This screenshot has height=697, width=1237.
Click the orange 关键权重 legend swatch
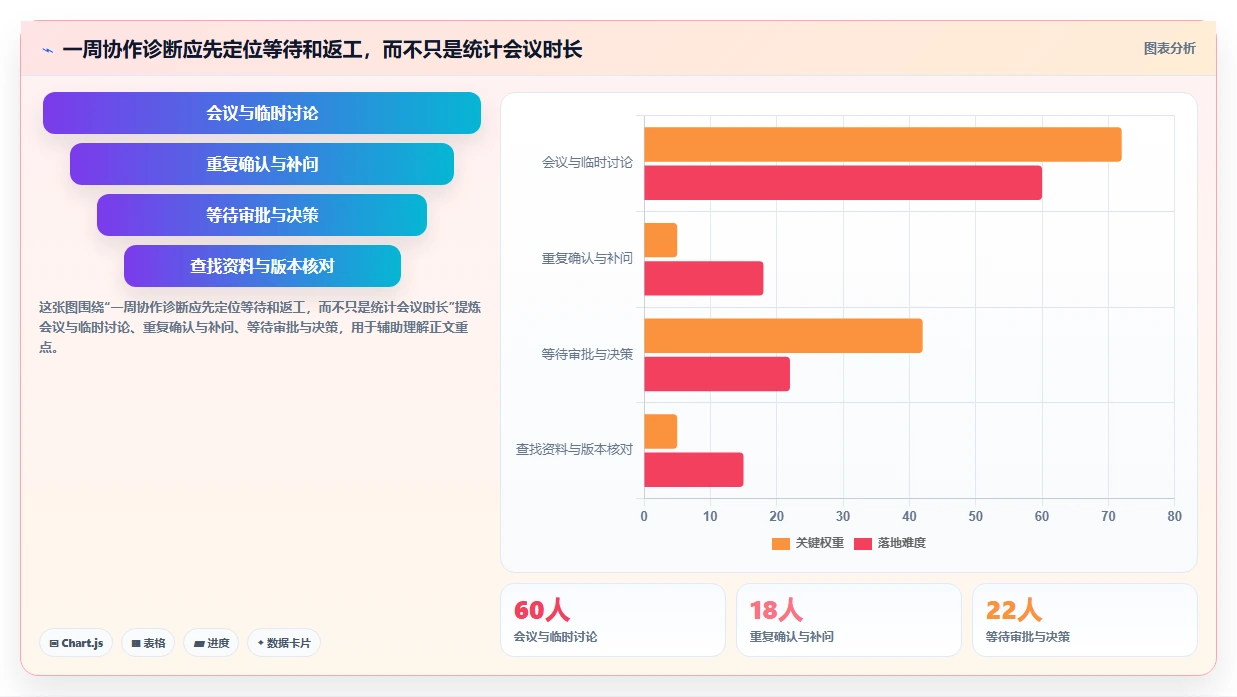click(x=781, y=543)
